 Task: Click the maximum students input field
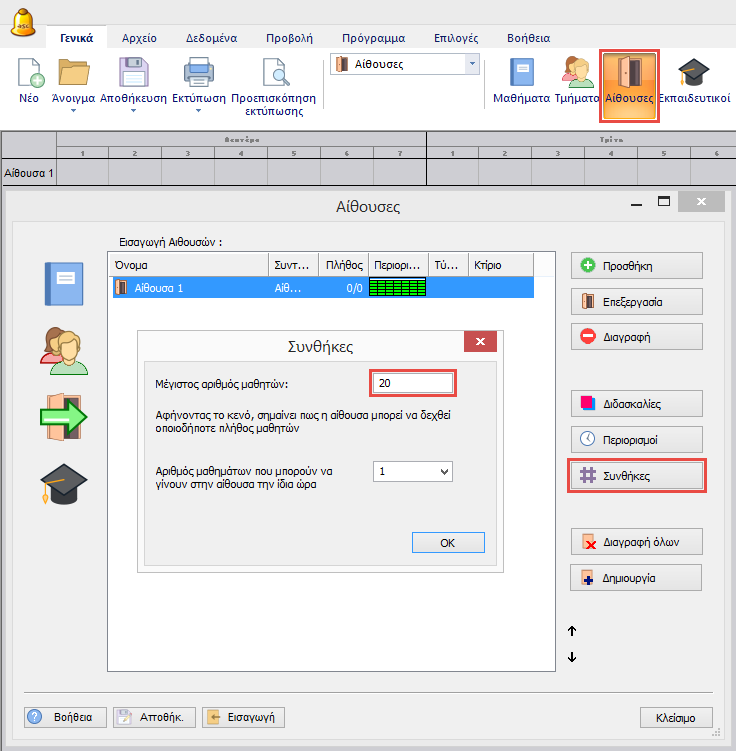coord(413,383)
